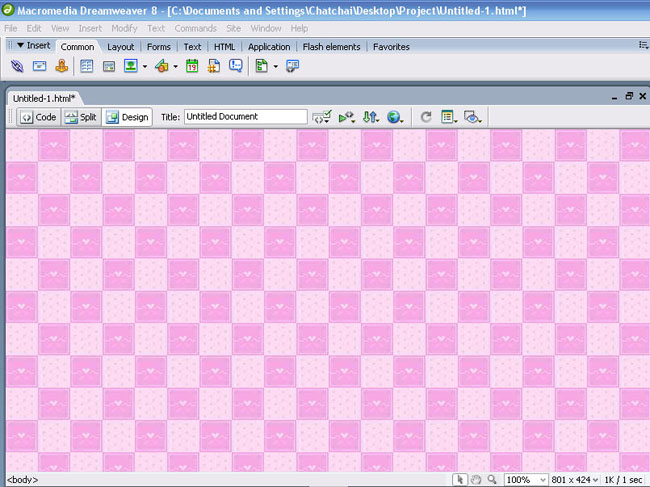Image resolution: width=650 pixels, height=487 pixels.
Task: Switch to Split view
Action: [81, 117]
